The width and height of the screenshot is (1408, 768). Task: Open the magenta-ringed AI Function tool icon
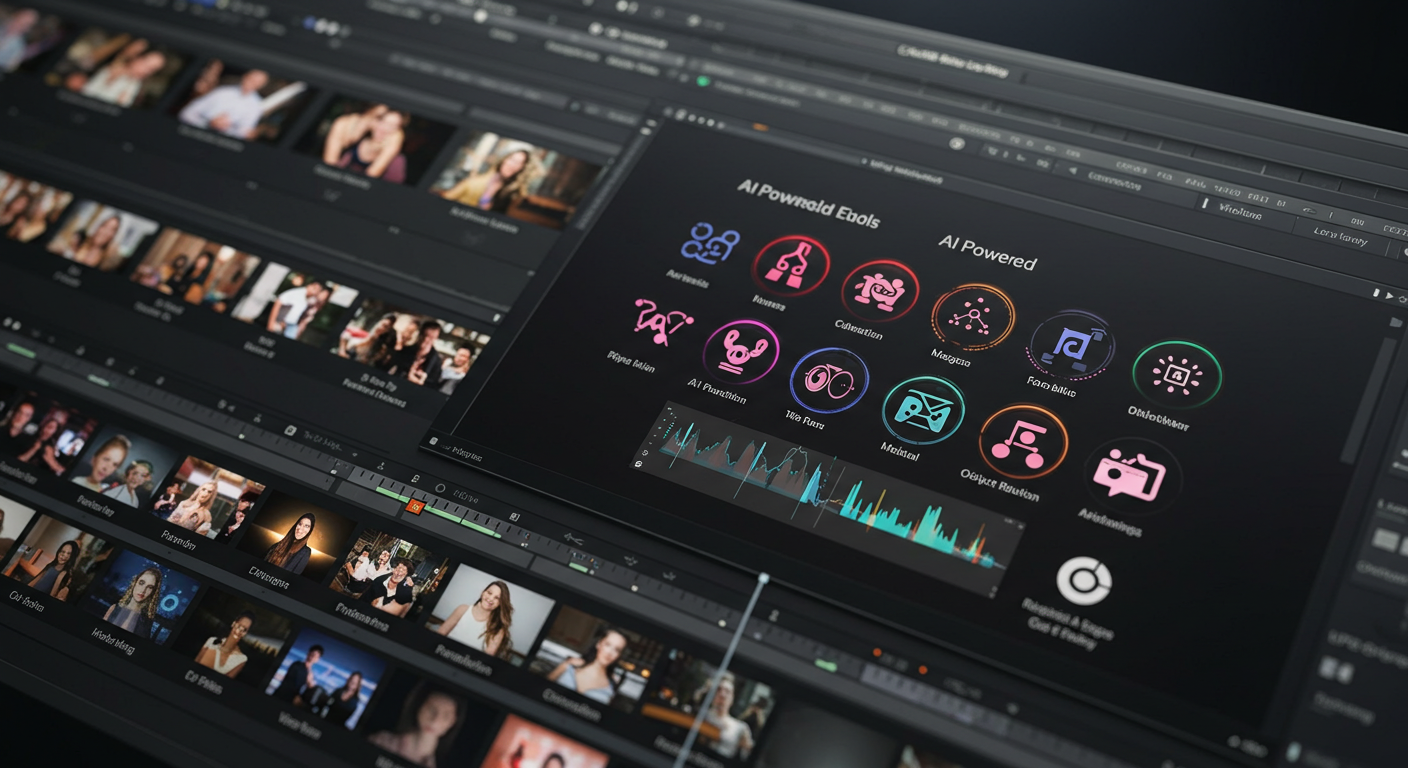(741, 351)
